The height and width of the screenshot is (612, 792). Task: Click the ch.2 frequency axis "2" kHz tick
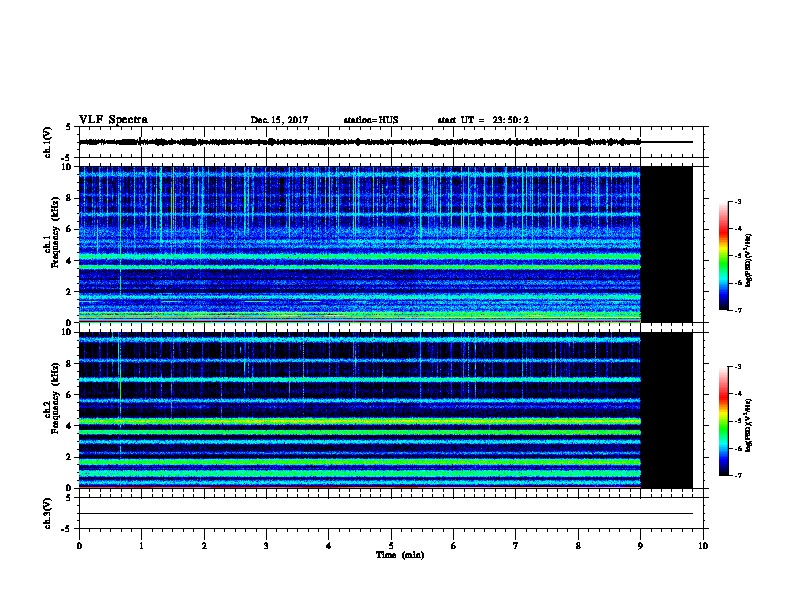[x=69, y=457]
